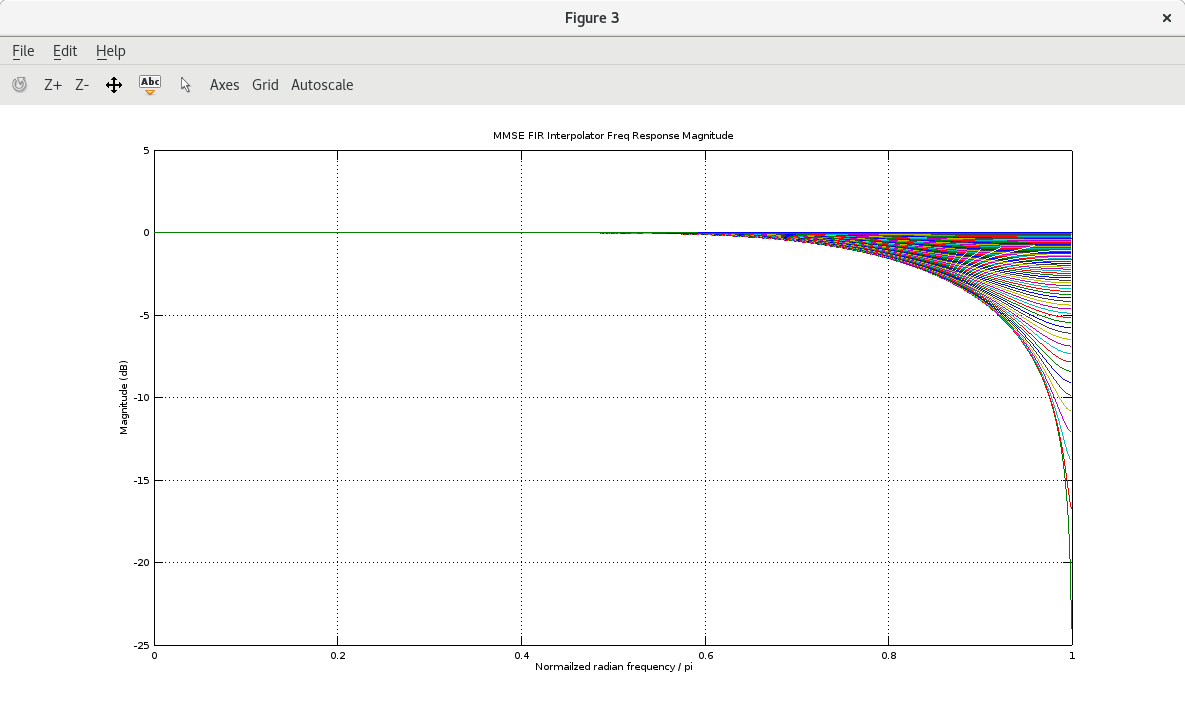Screen dimensions: 1185x713
Task: Select the Z+ zoom in tool
Action: point(53,85)
